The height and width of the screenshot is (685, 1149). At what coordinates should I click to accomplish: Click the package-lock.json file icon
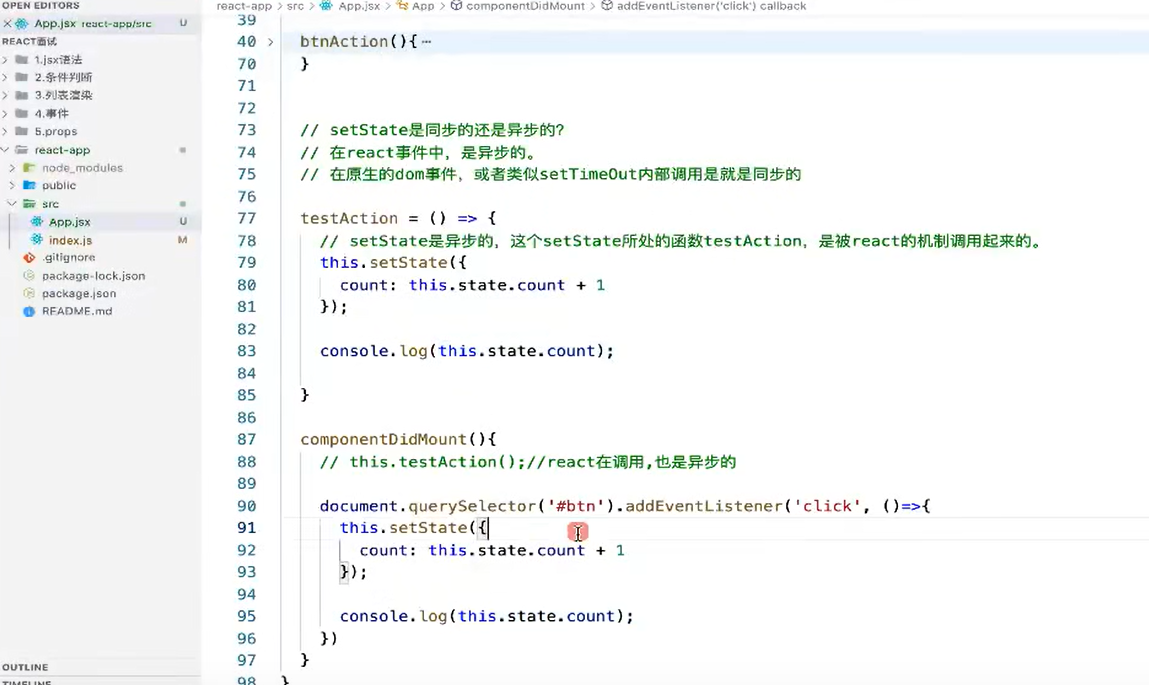[x=28, y=275]
